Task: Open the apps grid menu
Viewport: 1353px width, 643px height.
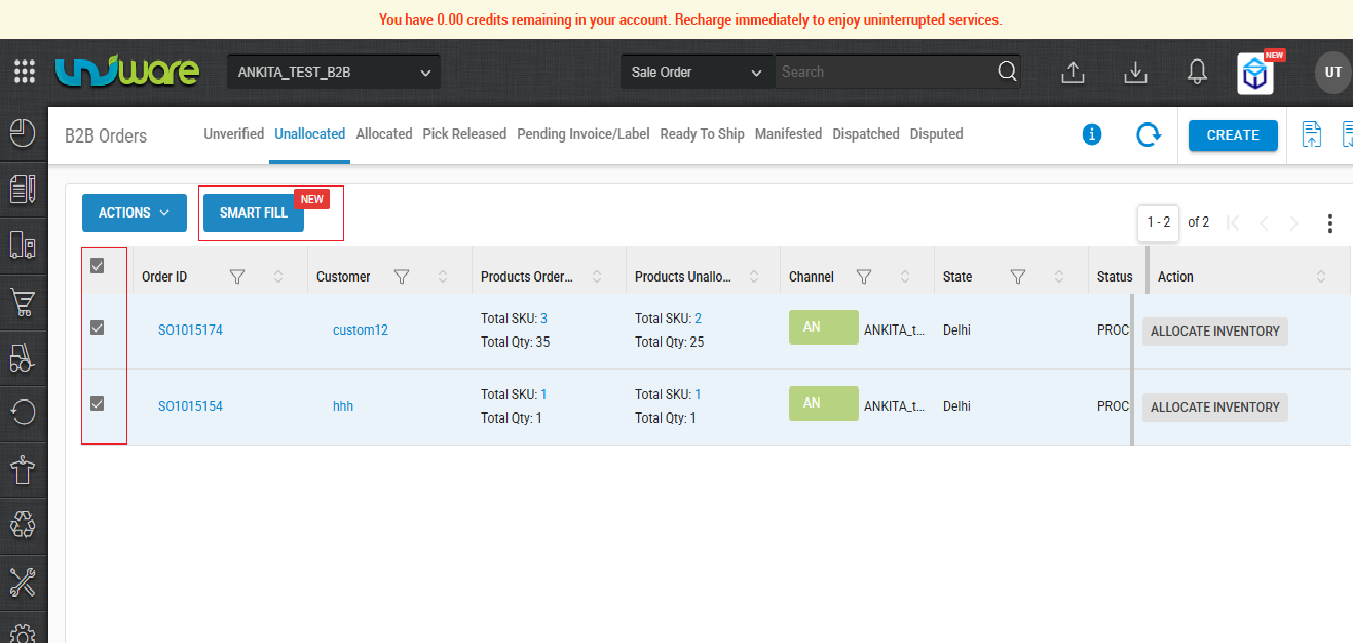Action: [23, 71]
